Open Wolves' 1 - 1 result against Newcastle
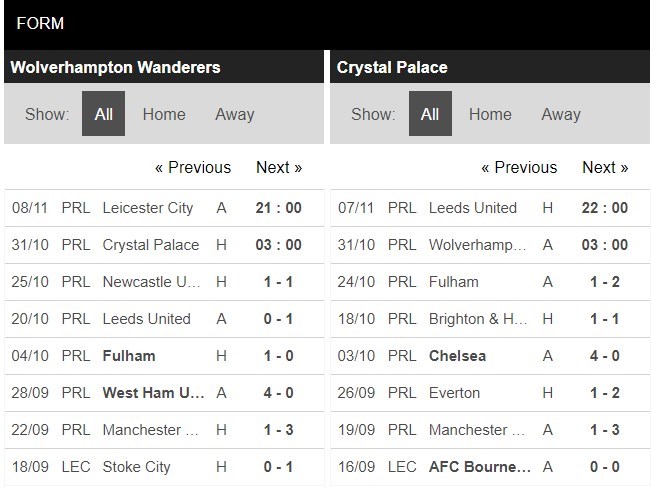651x488 pixels. point(164,282)
